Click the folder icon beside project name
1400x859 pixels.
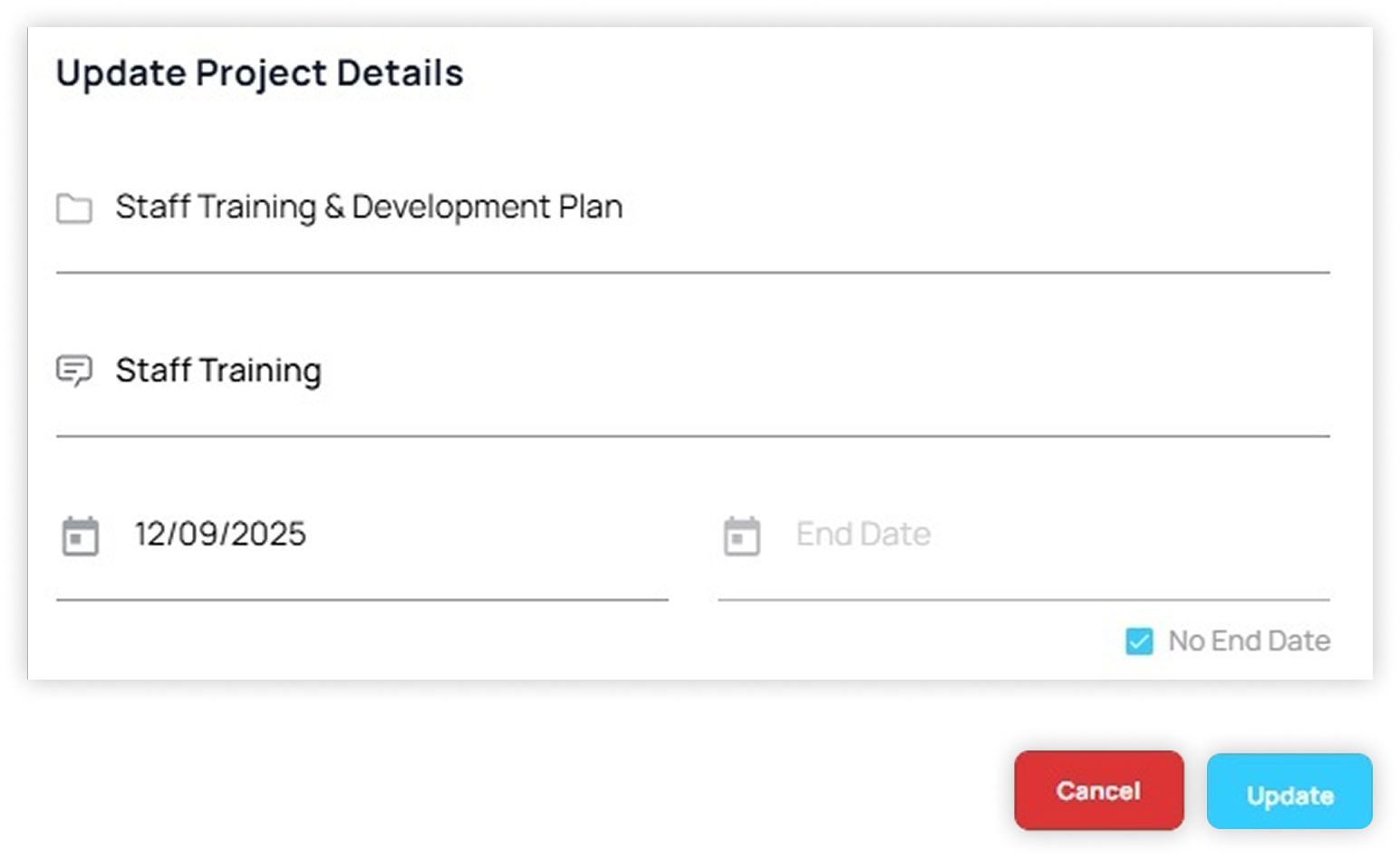[74, 208]
